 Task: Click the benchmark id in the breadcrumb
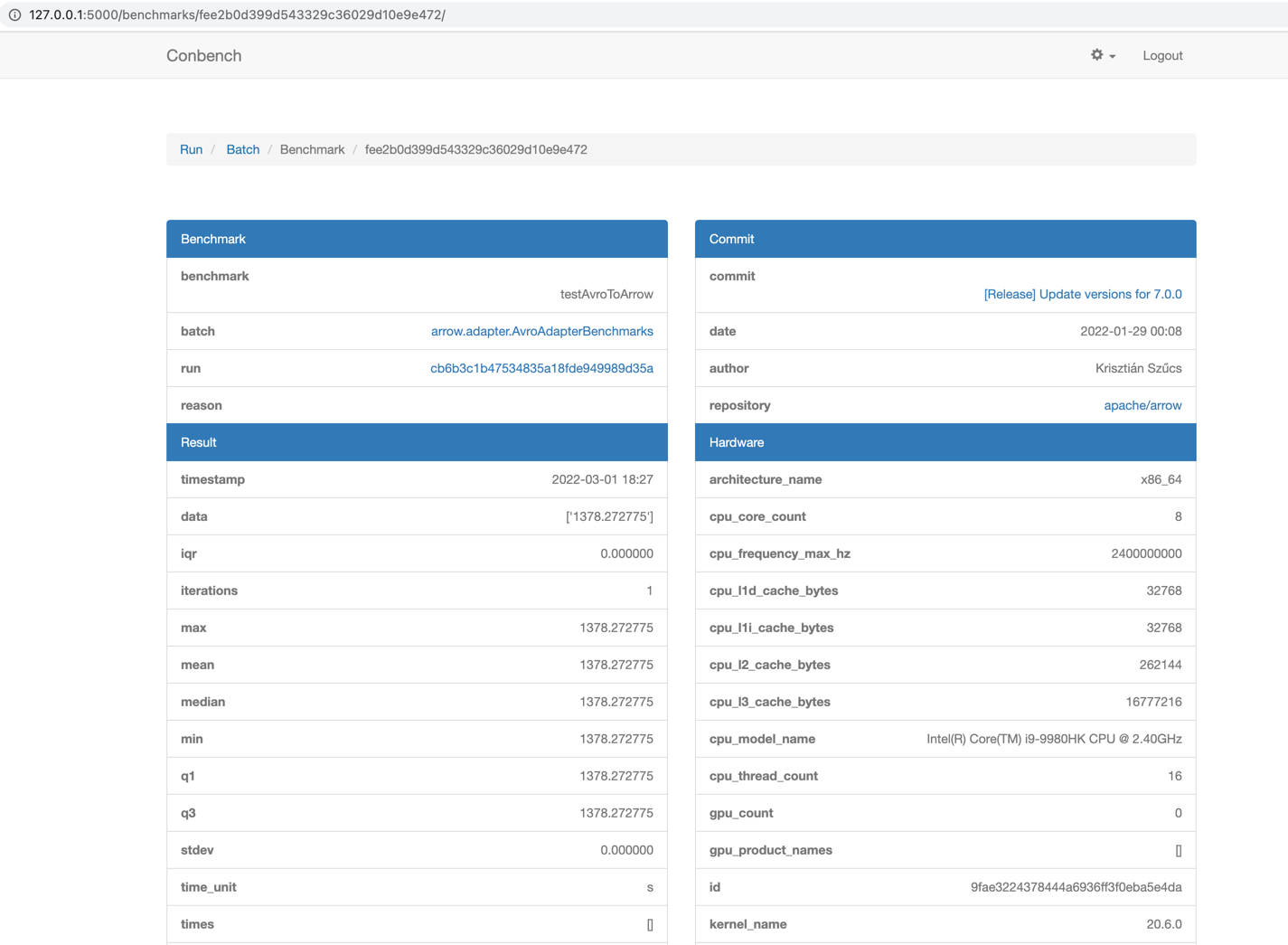[475, 149]
